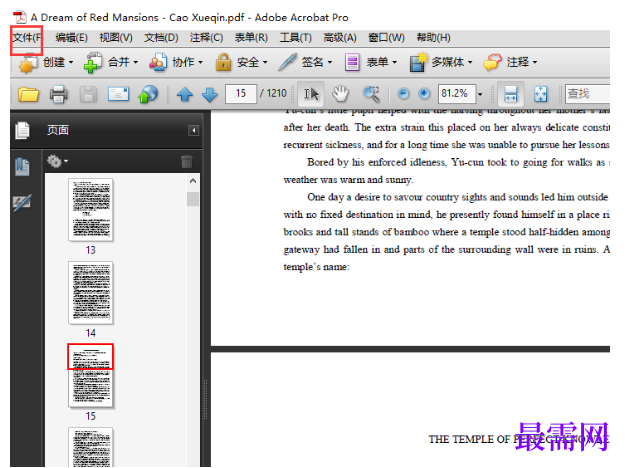The width and height of the screenshot is (627, 468).
Task: Select the marquee zoom magnifier tool
Action: pos(371,94)
